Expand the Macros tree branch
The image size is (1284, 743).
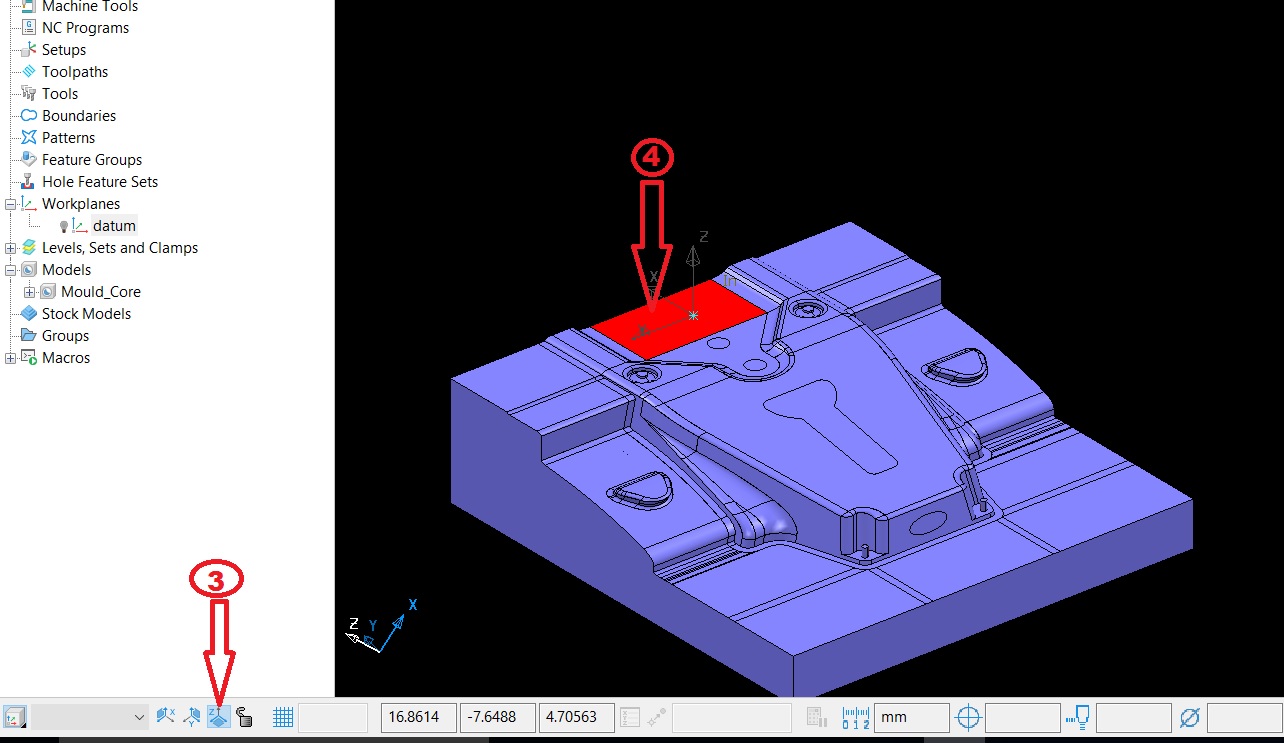pyautogui.click(x=8, y=357)
